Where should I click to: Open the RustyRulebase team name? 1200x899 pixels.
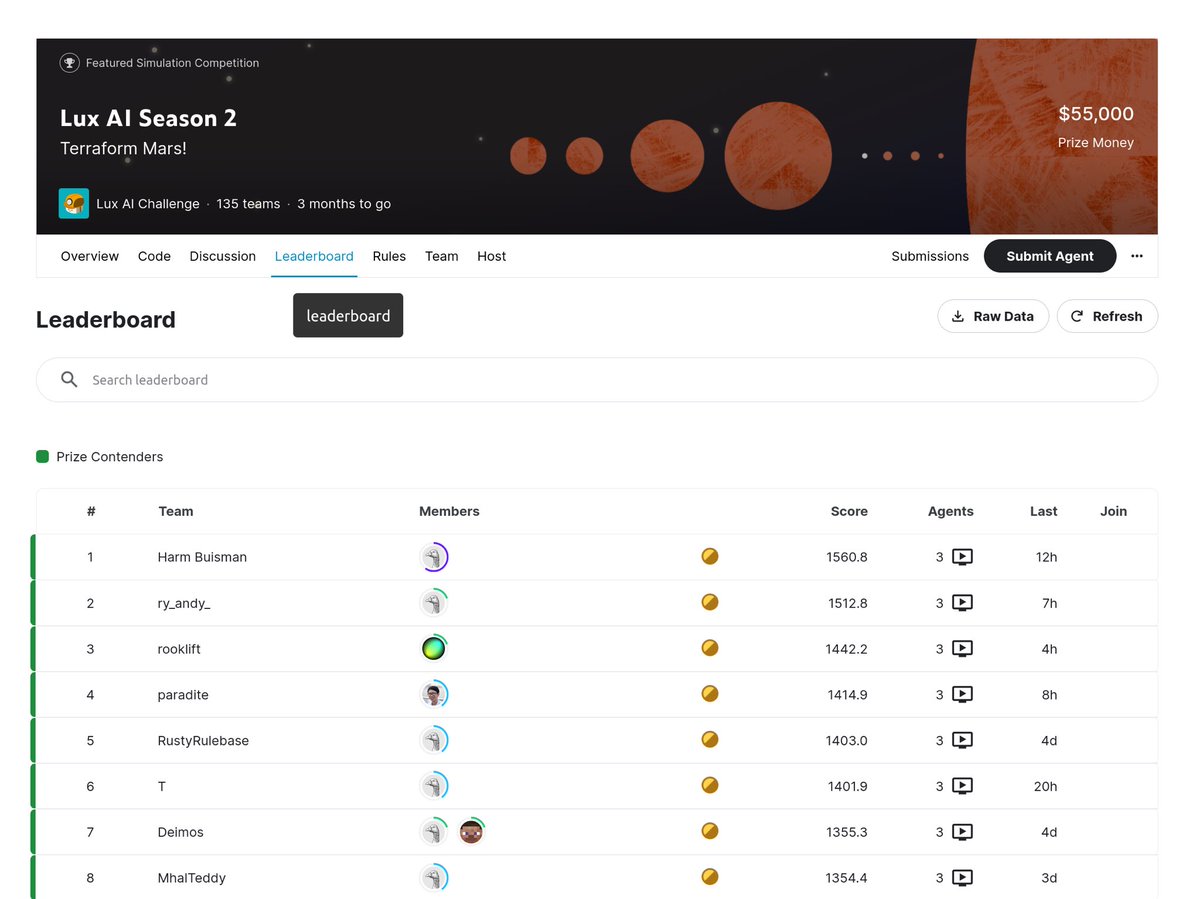[x=203, y=741]
